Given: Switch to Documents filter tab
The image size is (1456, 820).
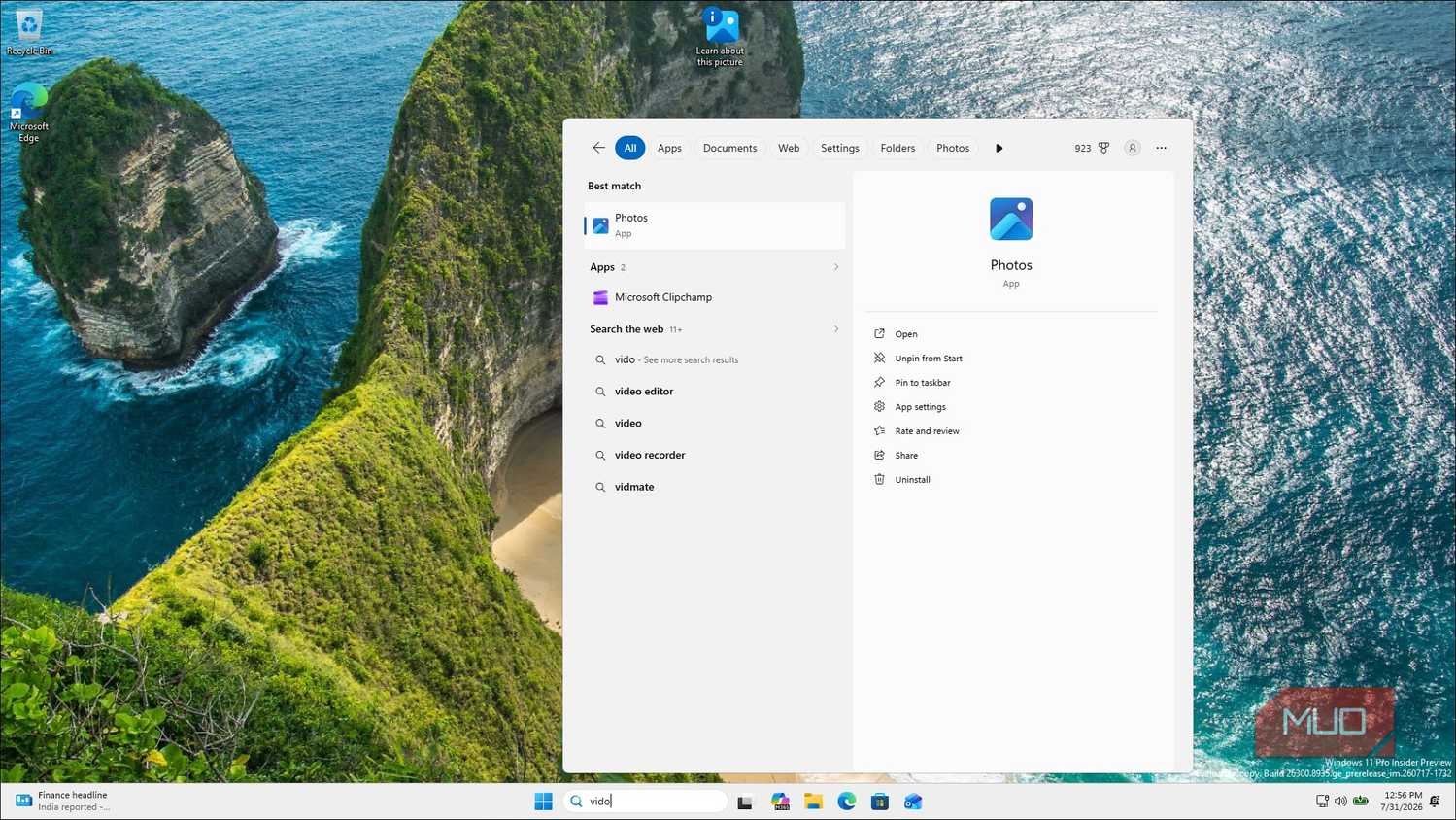Looking at the screenshot, I should [x=729, y=148].
